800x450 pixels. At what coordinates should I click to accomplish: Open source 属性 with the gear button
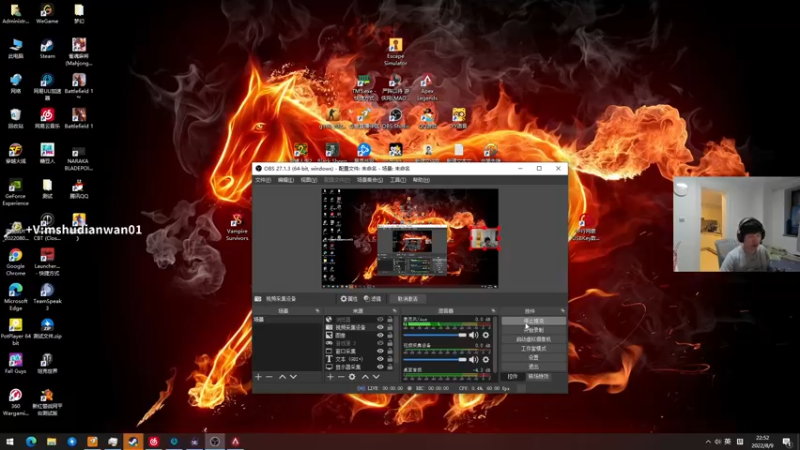tap(349, 299)
